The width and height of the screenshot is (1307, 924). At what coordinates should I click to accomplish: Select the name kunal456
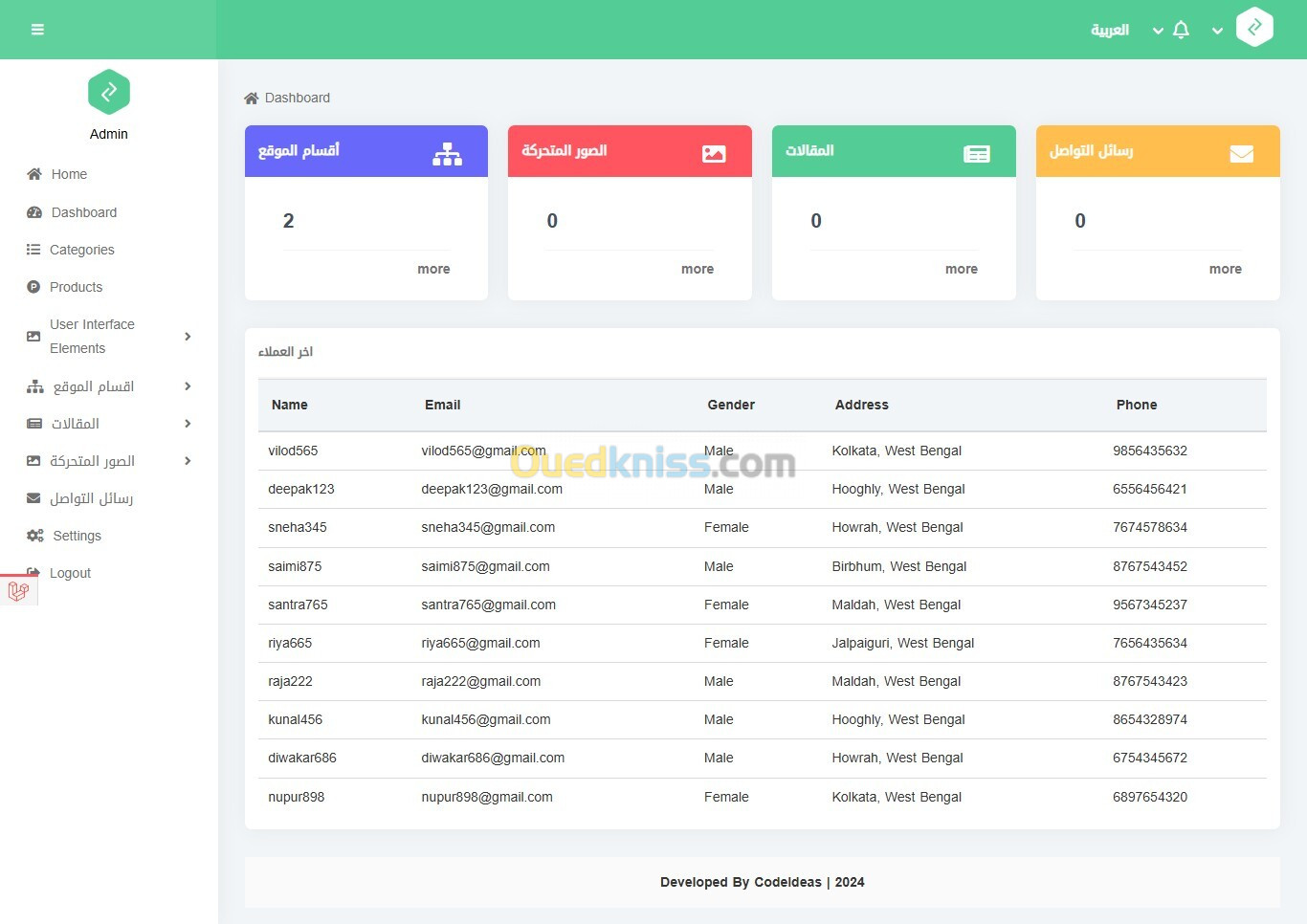296,719
